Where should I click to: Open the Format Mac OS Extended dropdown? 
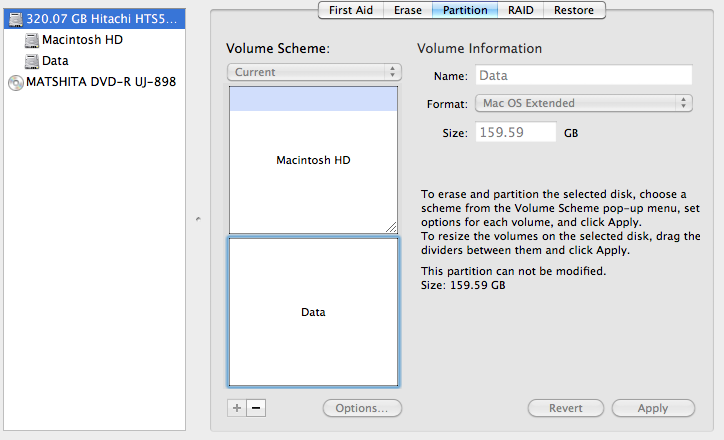point(584,103)
